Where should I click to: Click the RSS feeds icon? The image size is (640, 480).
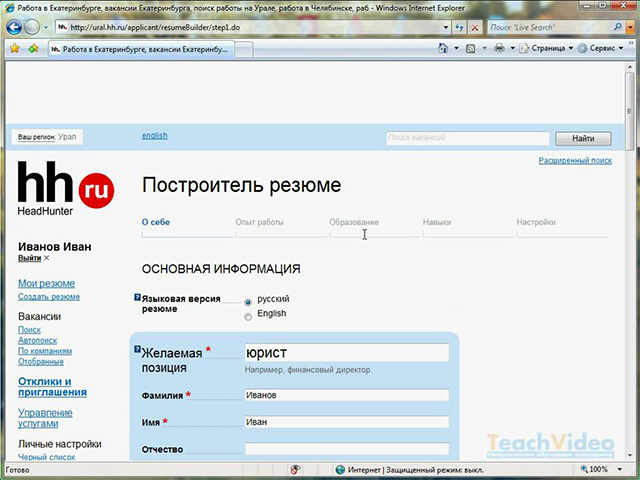471,49
